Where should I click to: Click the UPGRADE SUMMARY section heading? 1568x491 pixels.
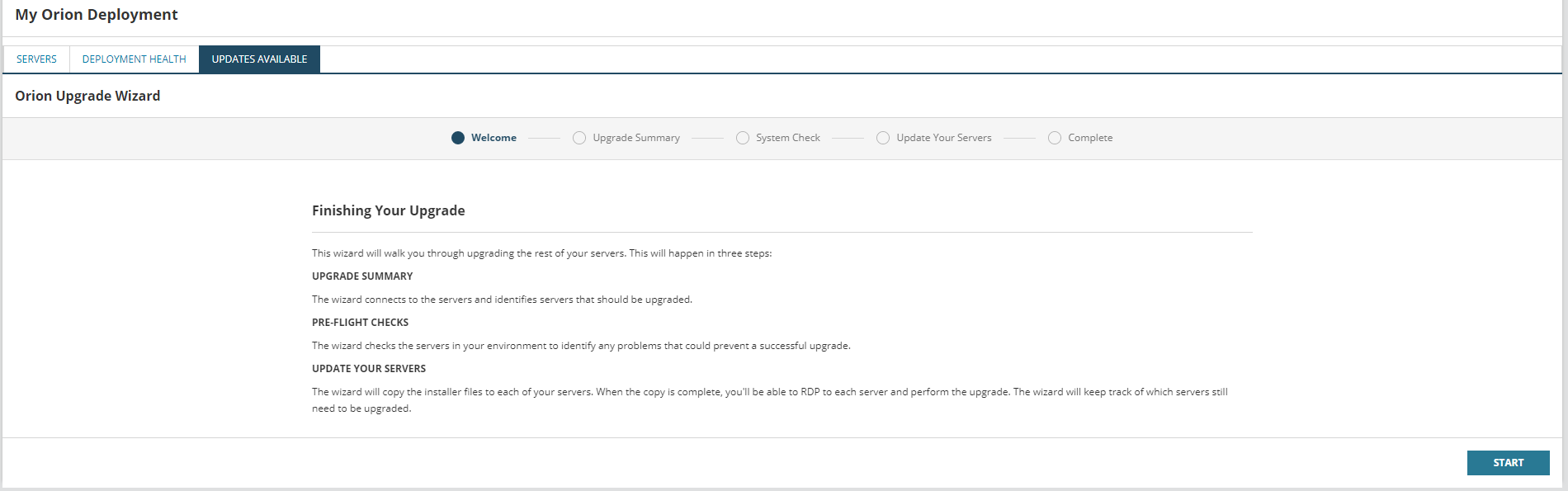coord(362,276)
